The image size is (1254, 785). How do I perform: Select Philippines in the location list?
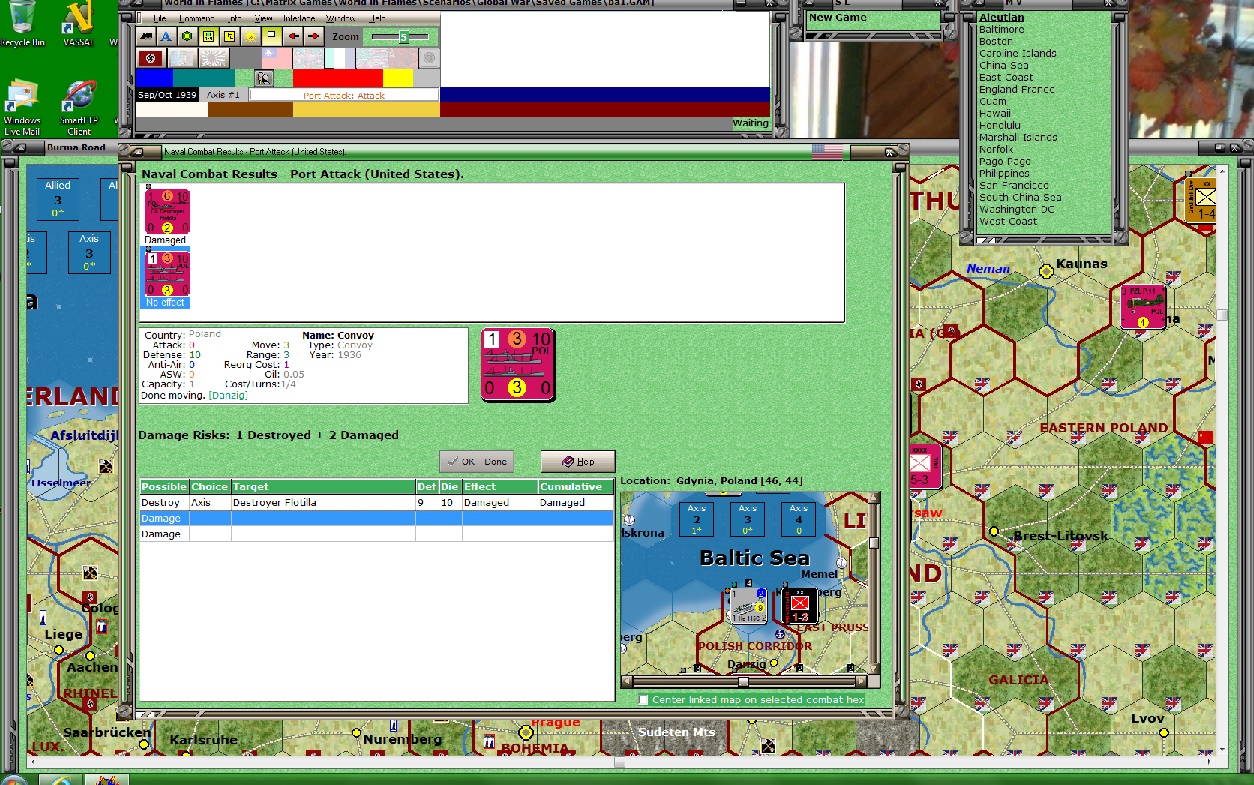coord(1004,174)
